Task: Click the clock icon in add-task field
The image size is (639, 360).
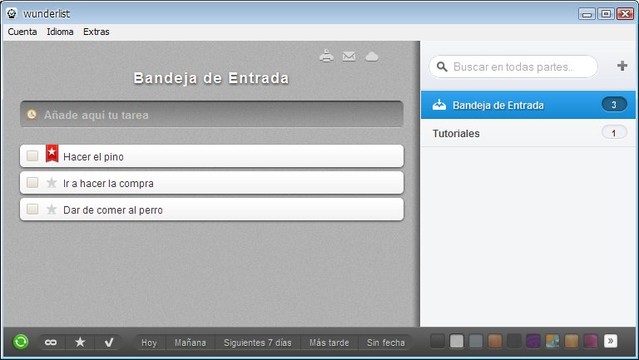Action: point(31,114)
